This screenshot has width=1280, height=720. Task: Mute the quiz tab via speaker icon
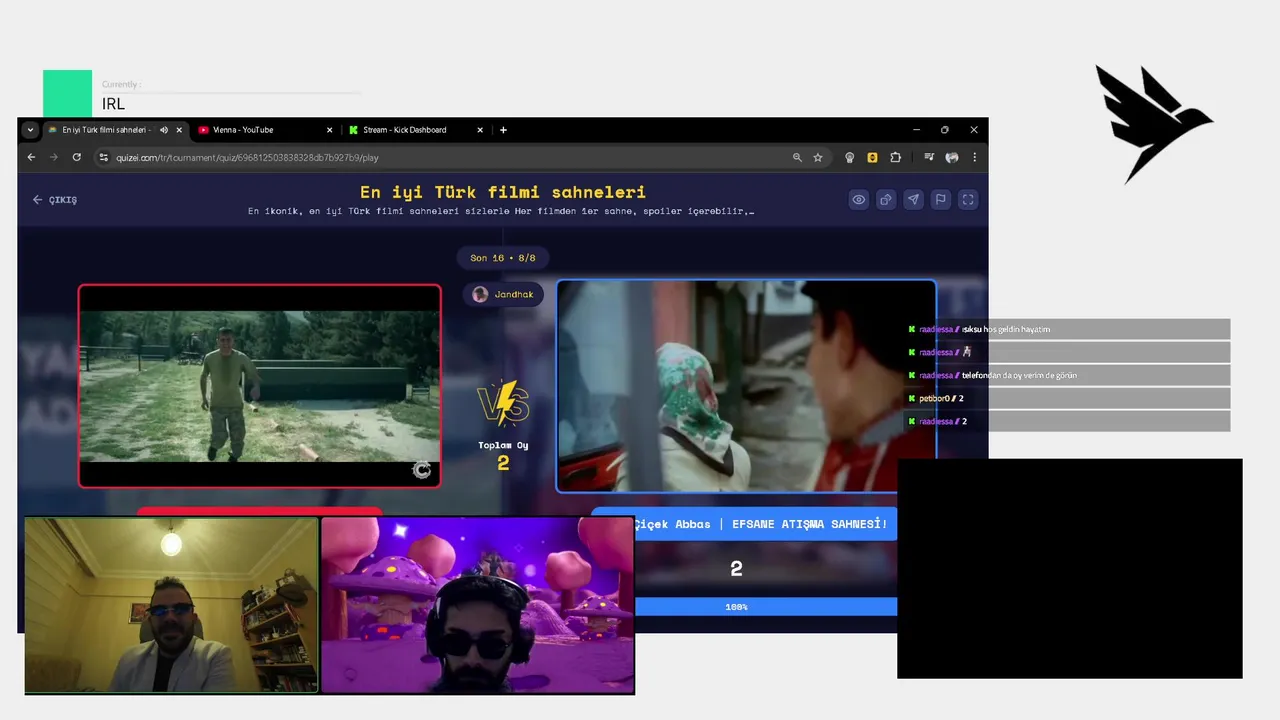(163, 130)
